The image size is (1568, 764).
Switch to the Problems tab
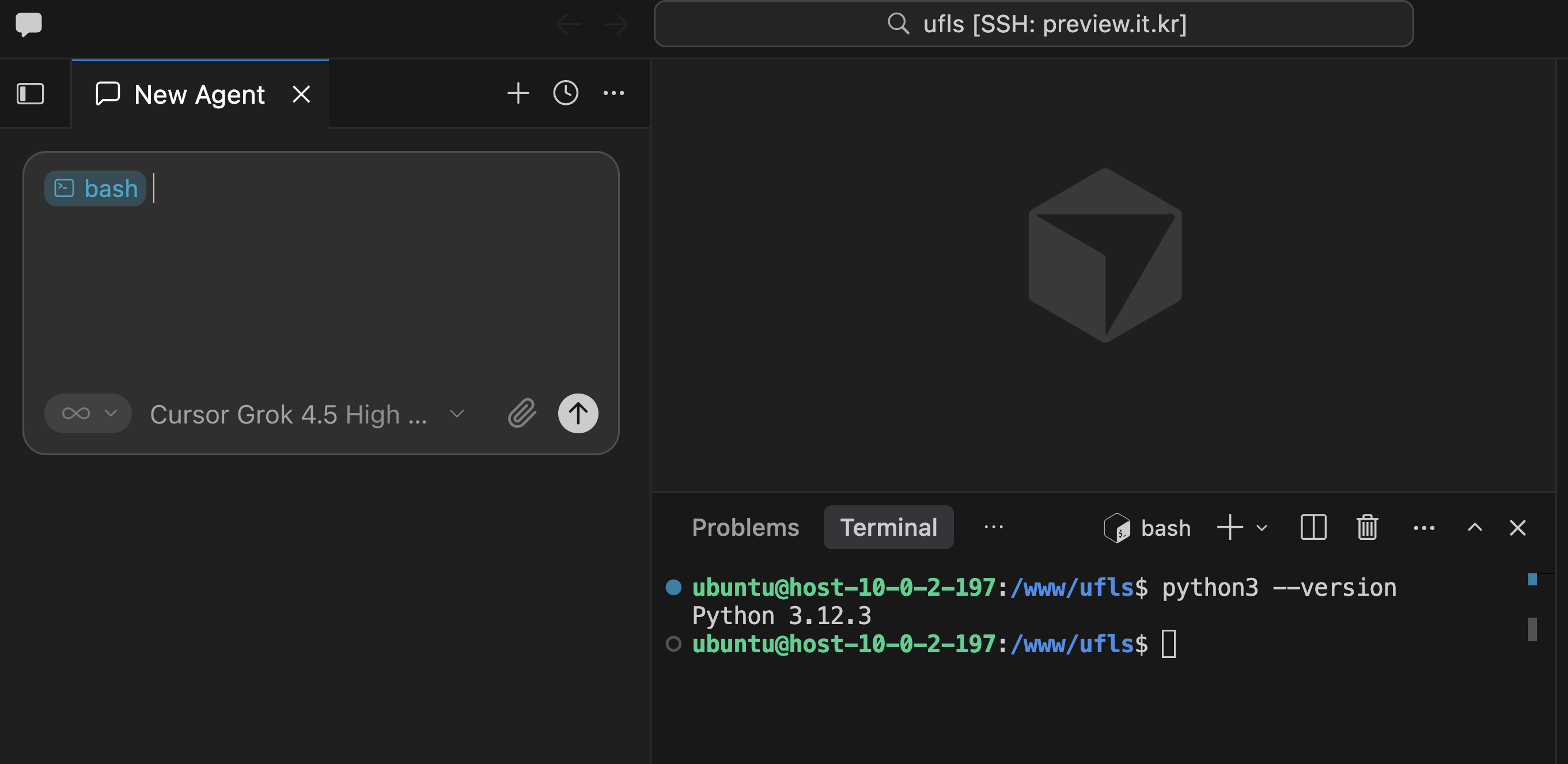point(745,527)
